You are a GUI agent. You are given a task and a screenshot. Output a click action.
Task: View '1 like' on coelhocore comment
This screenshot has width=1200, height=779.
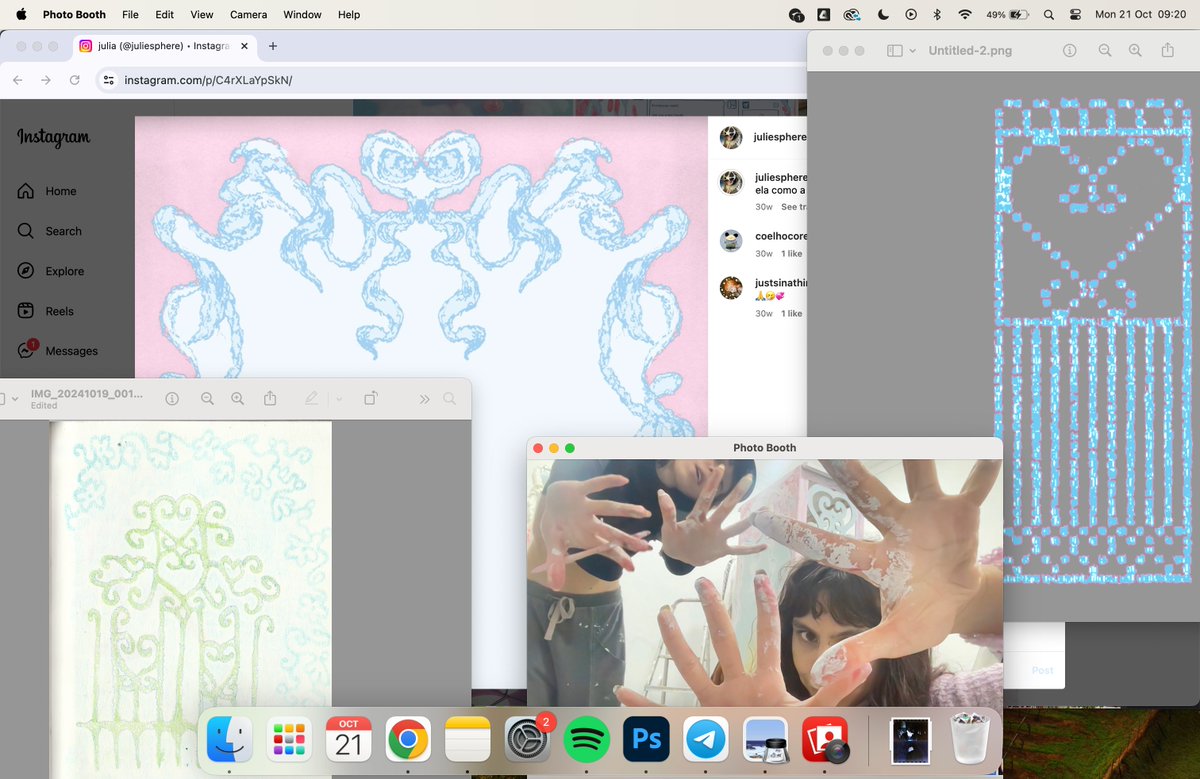[791, 254]
